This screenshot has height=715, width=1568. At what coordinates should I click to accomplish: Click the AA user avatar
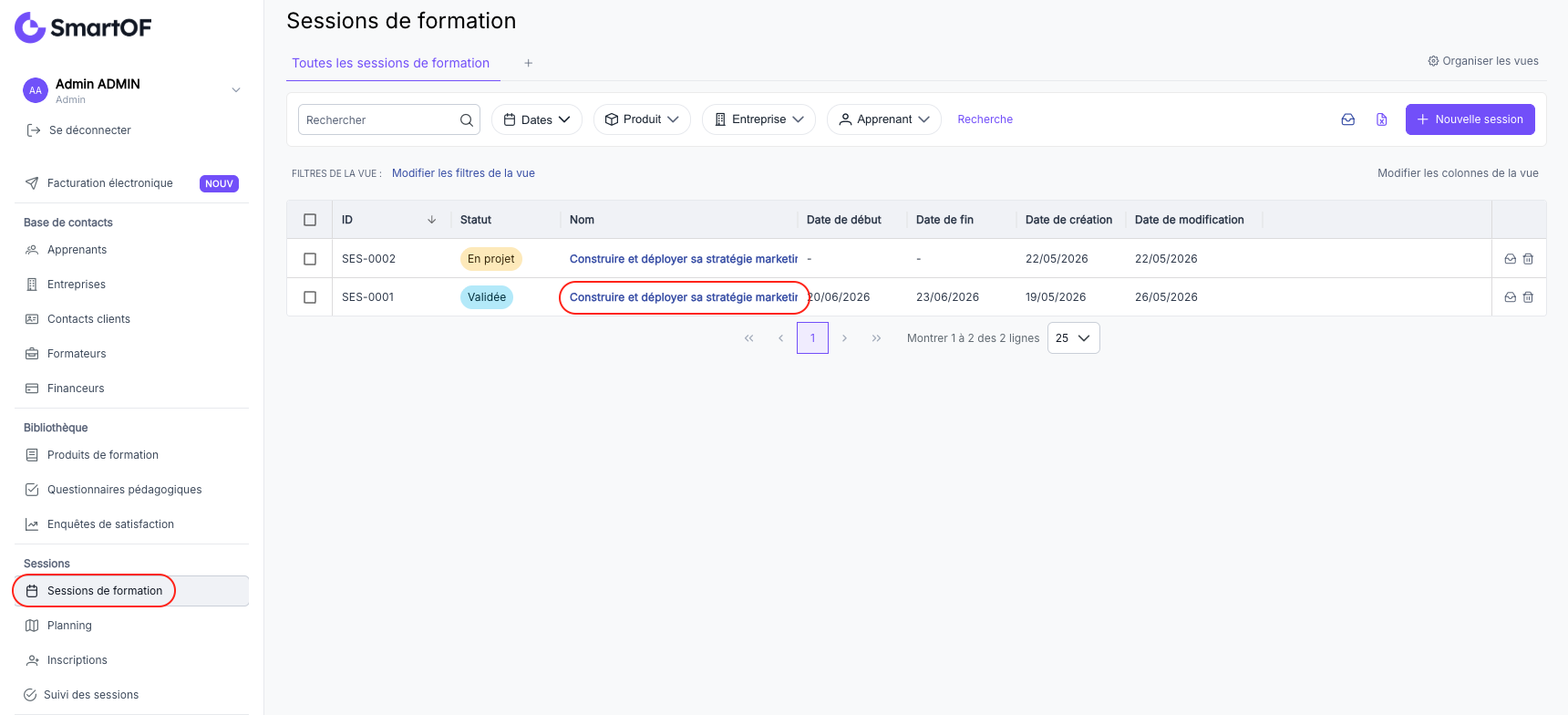36,90
